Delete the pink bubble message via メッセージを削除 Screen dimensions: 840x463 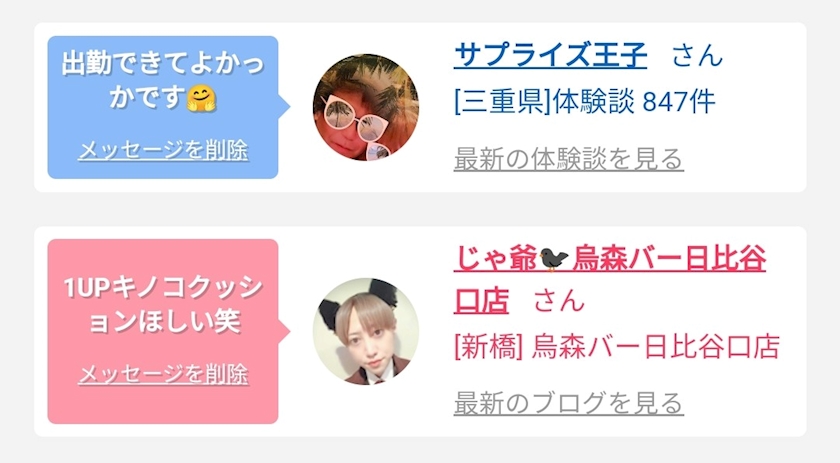[x=163, y=374]
